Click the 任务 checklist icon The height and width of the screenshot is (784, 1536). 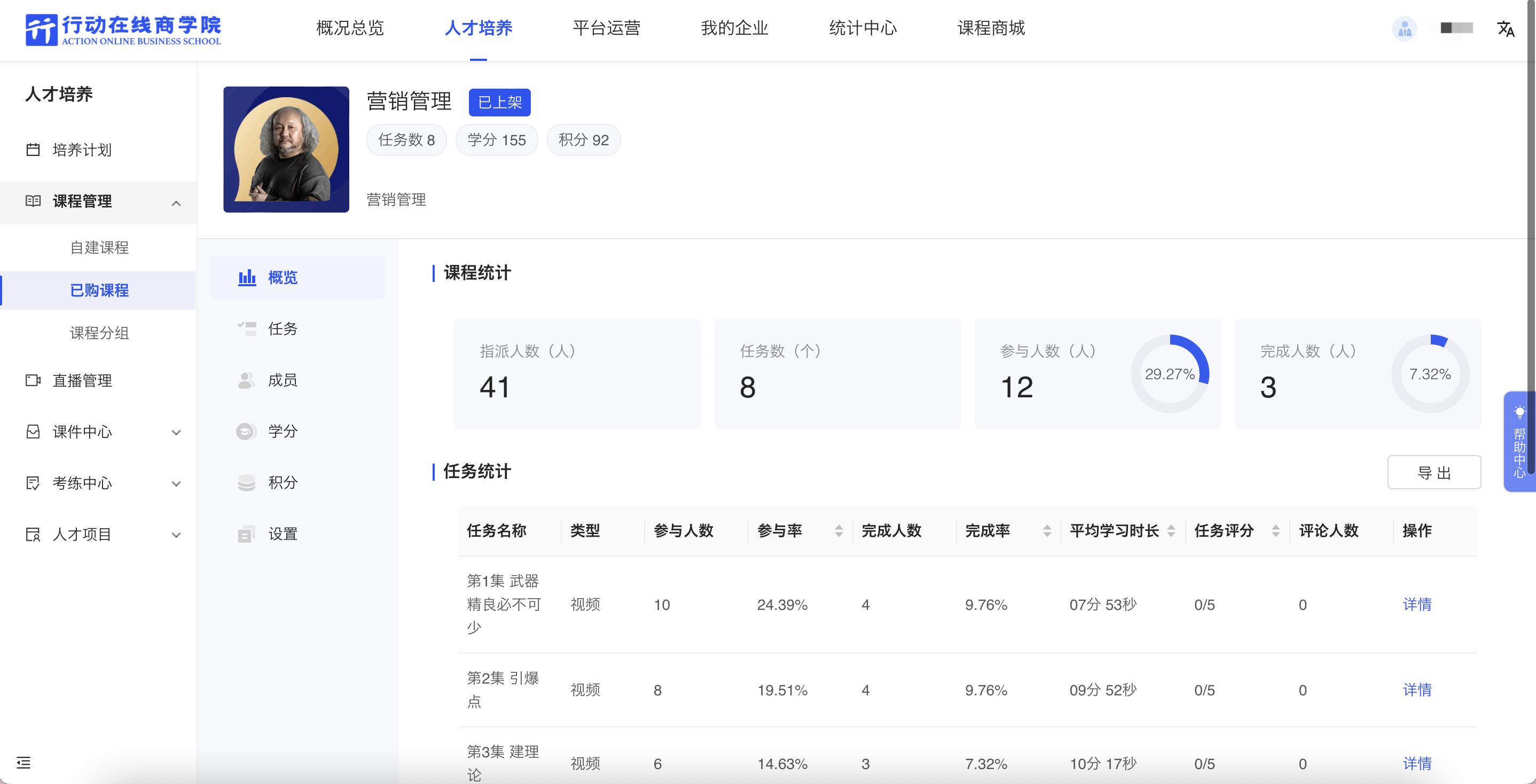coord(247,328)
